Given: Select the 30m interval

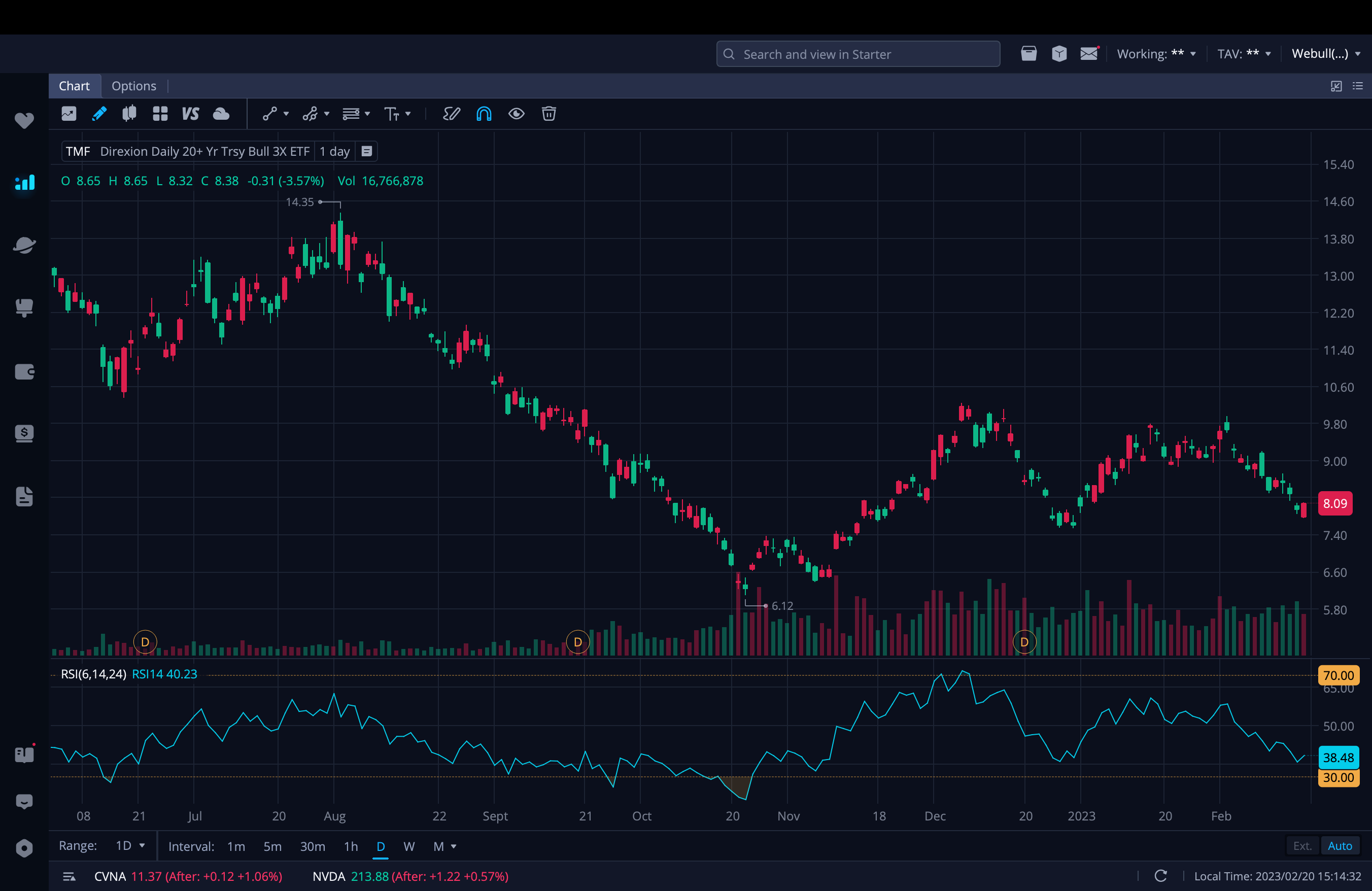Looking at the screenshot, I should click(313, 846).
